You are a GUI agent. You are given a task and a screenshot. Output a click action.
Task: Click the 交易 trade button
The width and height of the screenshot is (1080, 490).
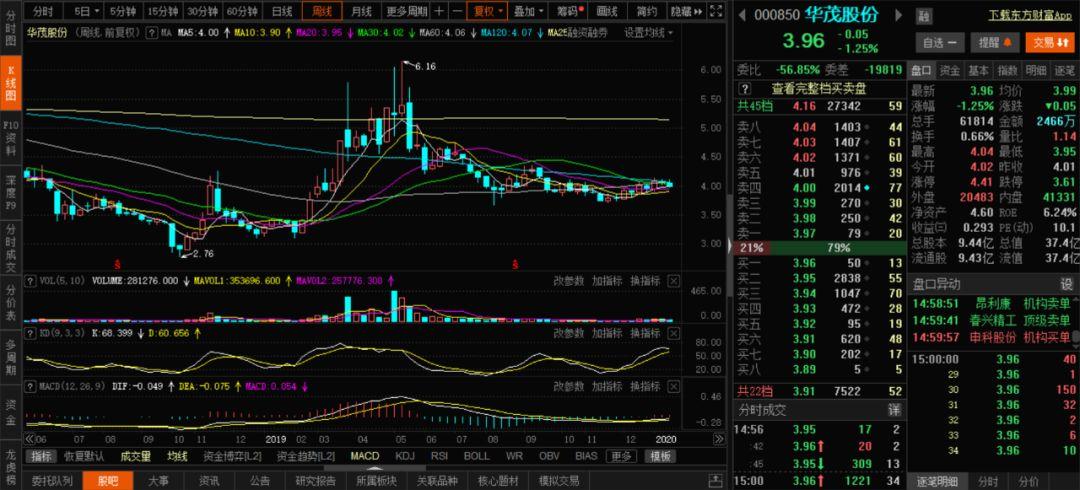coord(1050,43)
